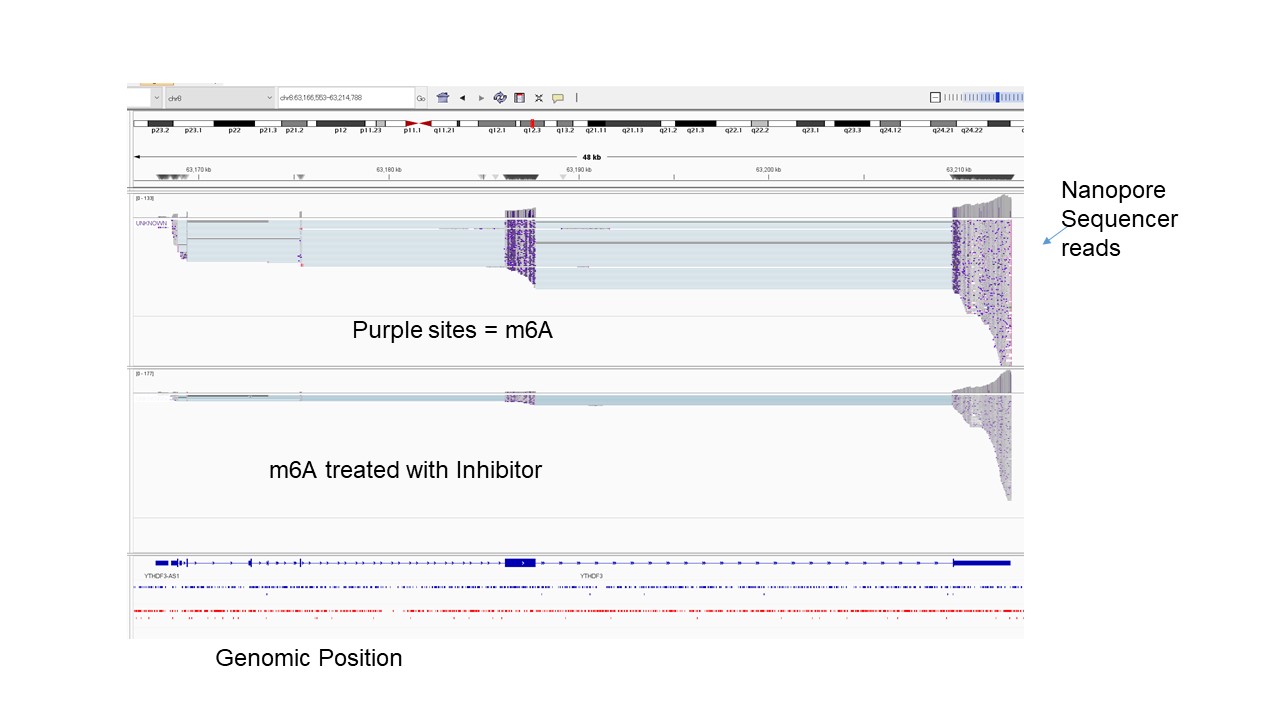Go back with the left arrow icon
The height and width of the screenshot is (720, 1280).
coord(462,98)
